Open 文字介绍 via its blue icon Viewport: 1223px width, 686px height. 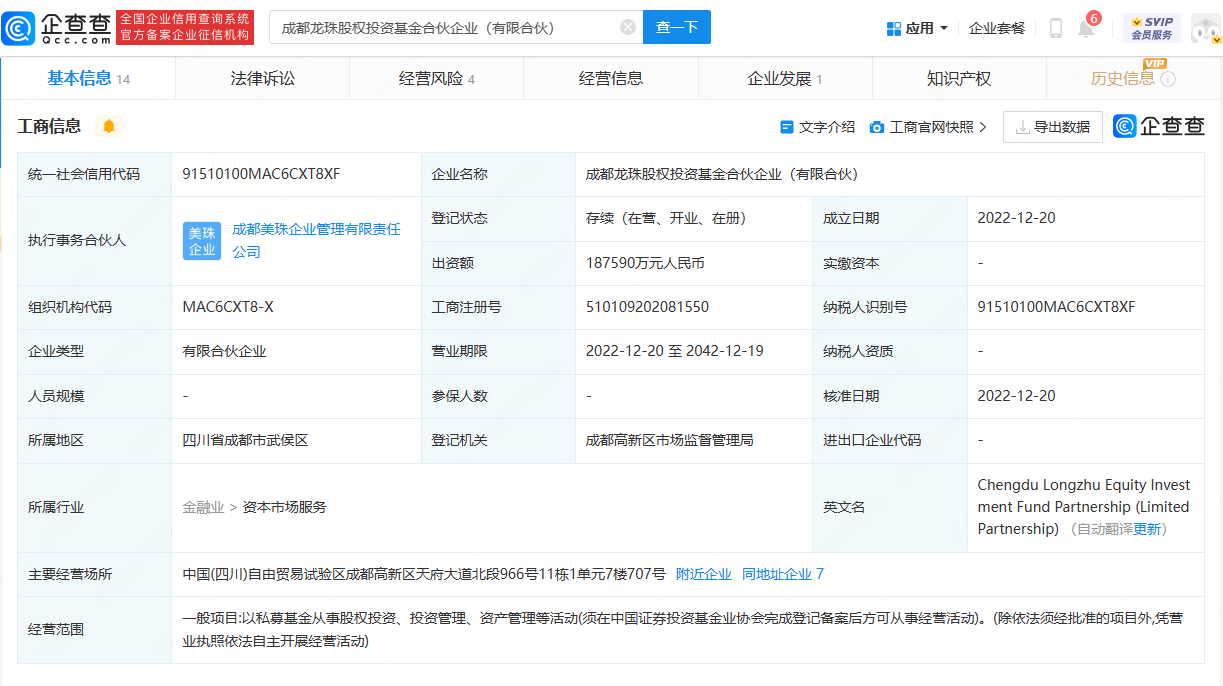click(786, 127)
